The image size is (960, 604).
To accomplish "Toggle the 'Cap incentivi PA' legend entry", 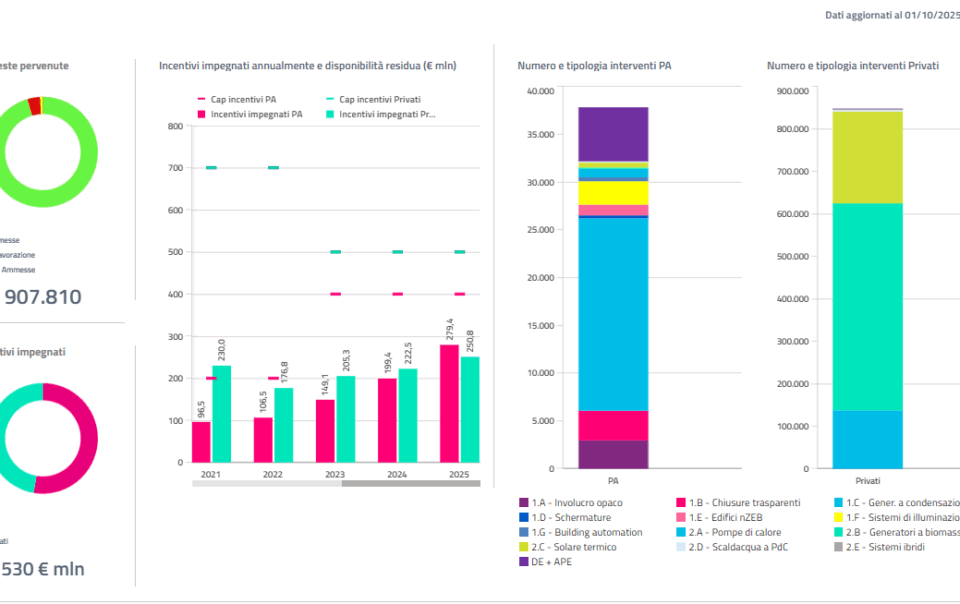I will (x=238, y=99).
